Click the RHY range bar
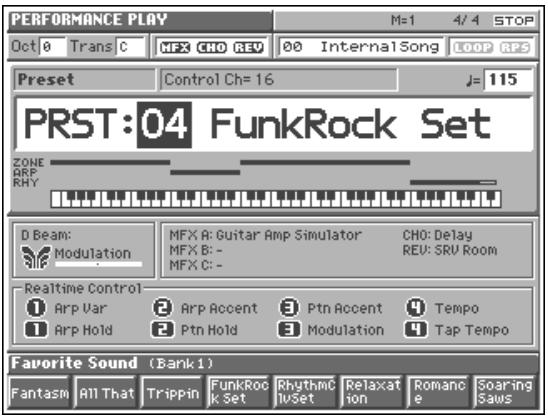The image size is (548, 417). coord(453,182)
